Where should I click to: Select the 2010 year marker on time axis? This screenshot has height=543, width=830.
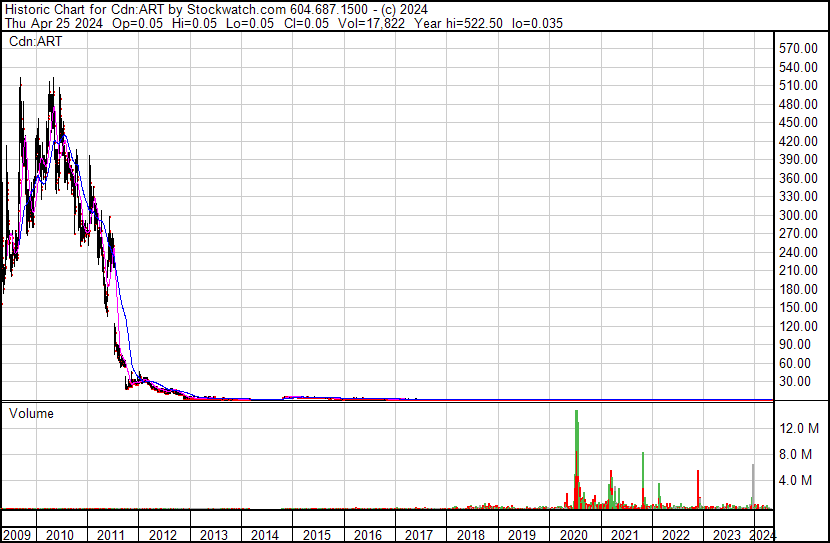(x=60, y=535)
